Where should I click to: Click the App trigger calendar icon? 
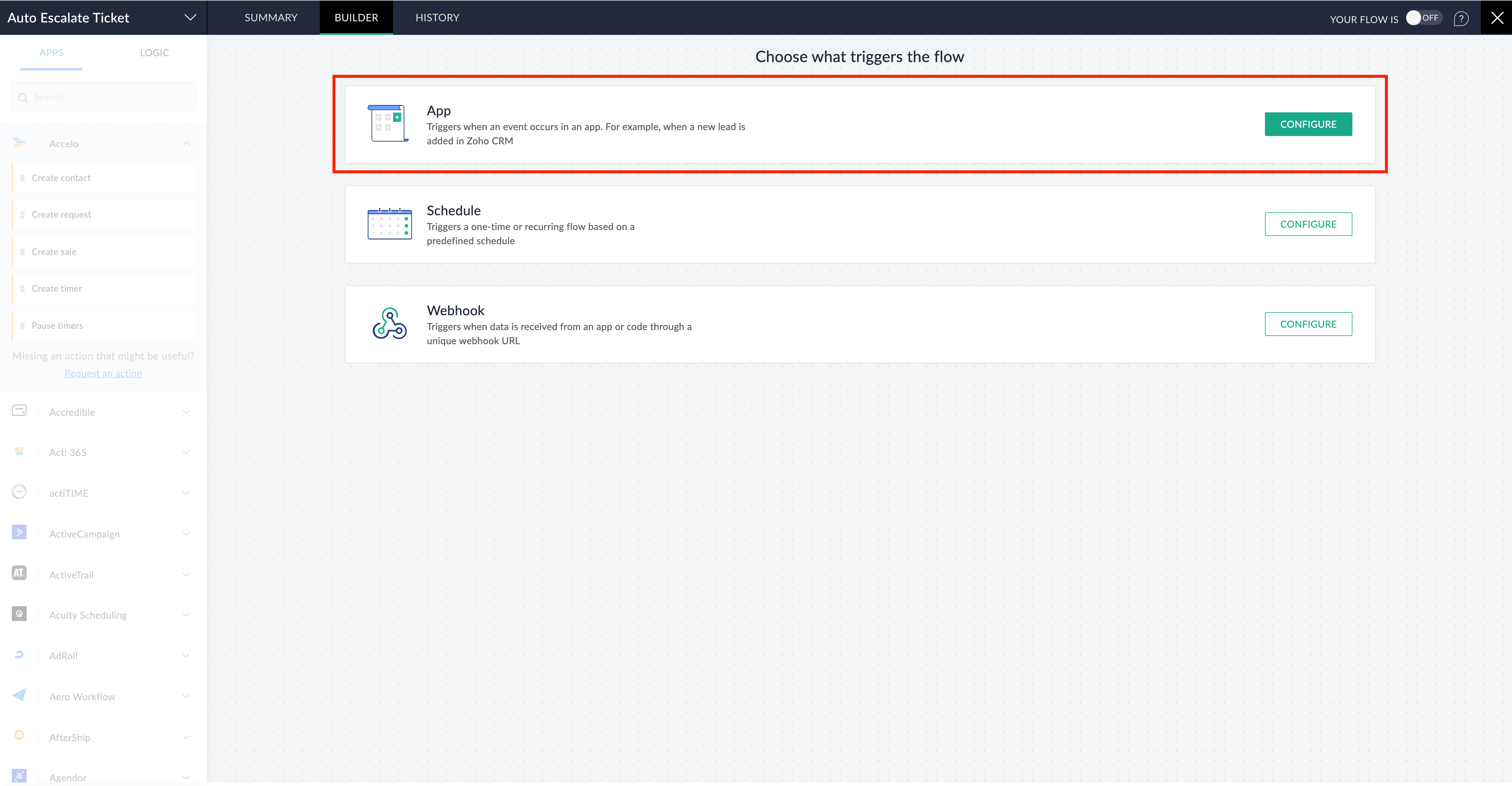click(388, 123)
